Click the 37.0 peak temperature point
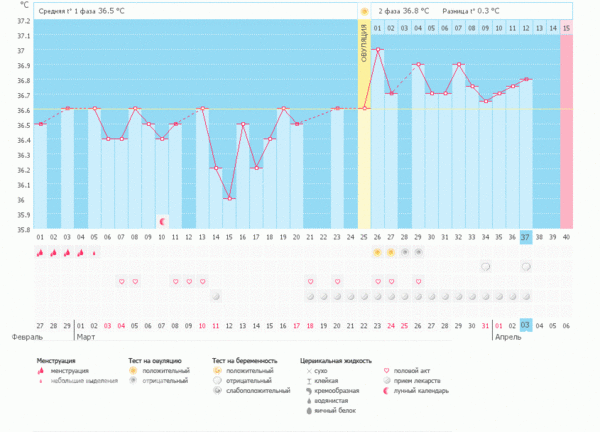600x432 pixels. [x=378, y=49]
